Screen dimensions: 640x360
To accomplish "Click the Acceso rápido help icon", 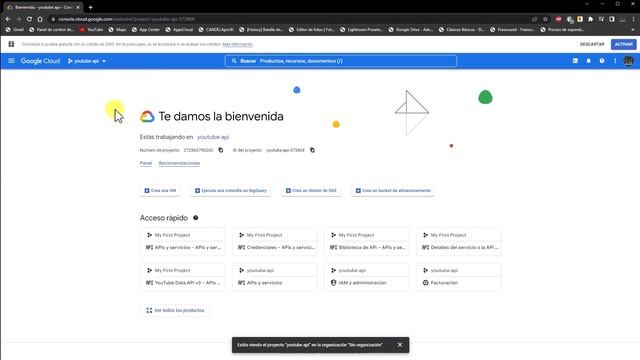I will tap(196, 218).
